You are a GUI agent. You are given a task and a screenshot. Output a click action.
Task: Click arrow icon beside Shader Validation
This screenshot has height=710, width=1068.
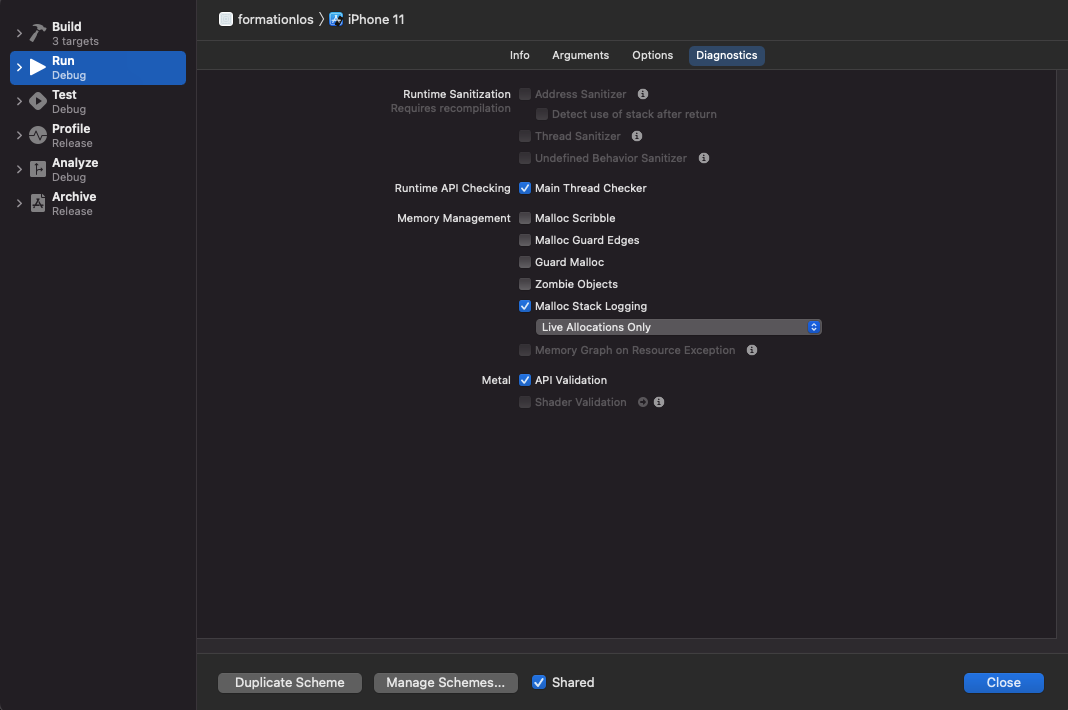[643, 402]
